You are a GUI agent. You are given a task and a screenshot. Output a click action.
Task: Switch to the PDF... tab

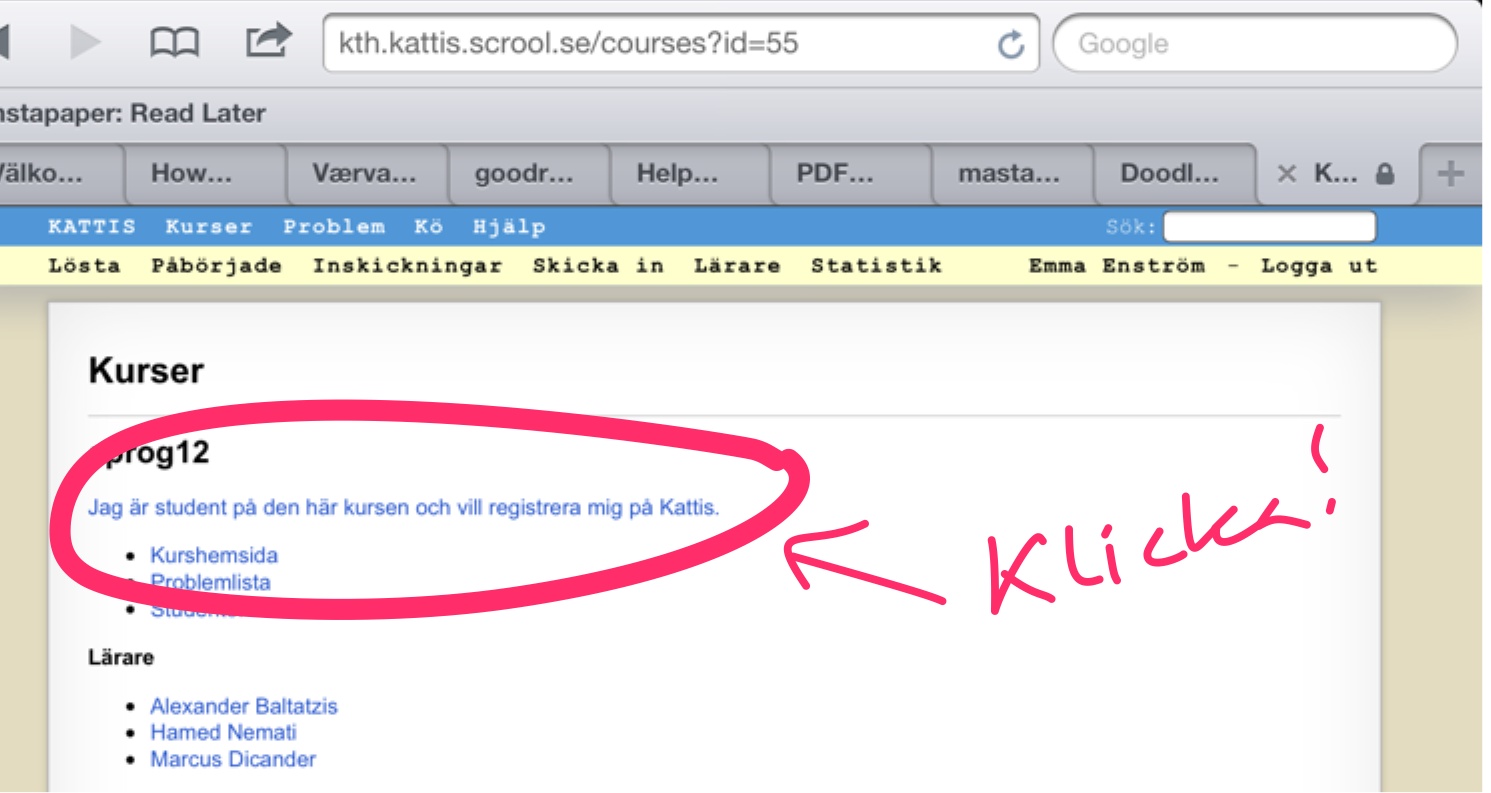pos(851,174)
